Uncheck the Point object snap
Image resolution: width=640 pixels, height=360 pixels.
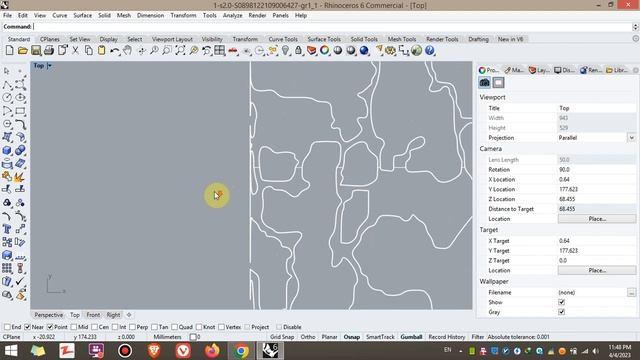[50, 327]
